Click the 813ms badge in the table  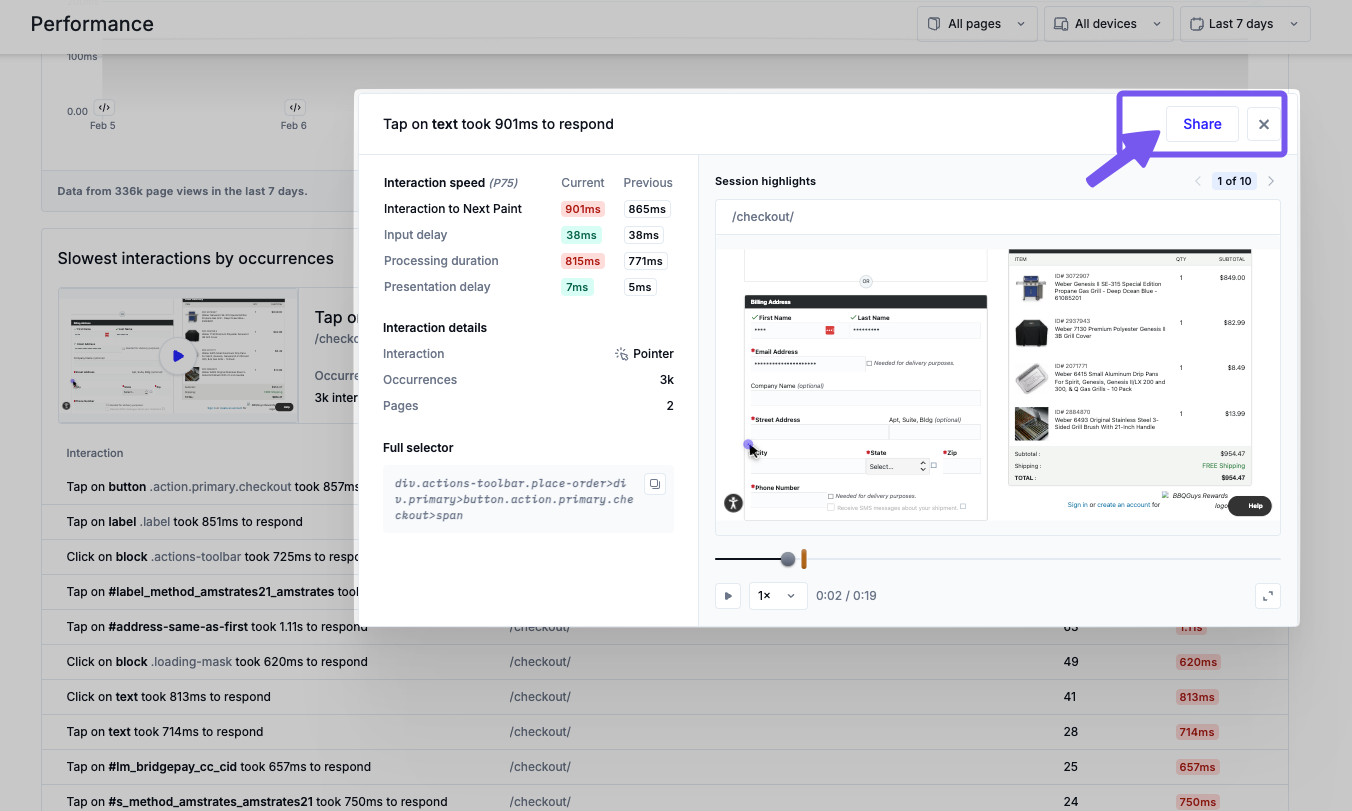tap(1197, 697)
